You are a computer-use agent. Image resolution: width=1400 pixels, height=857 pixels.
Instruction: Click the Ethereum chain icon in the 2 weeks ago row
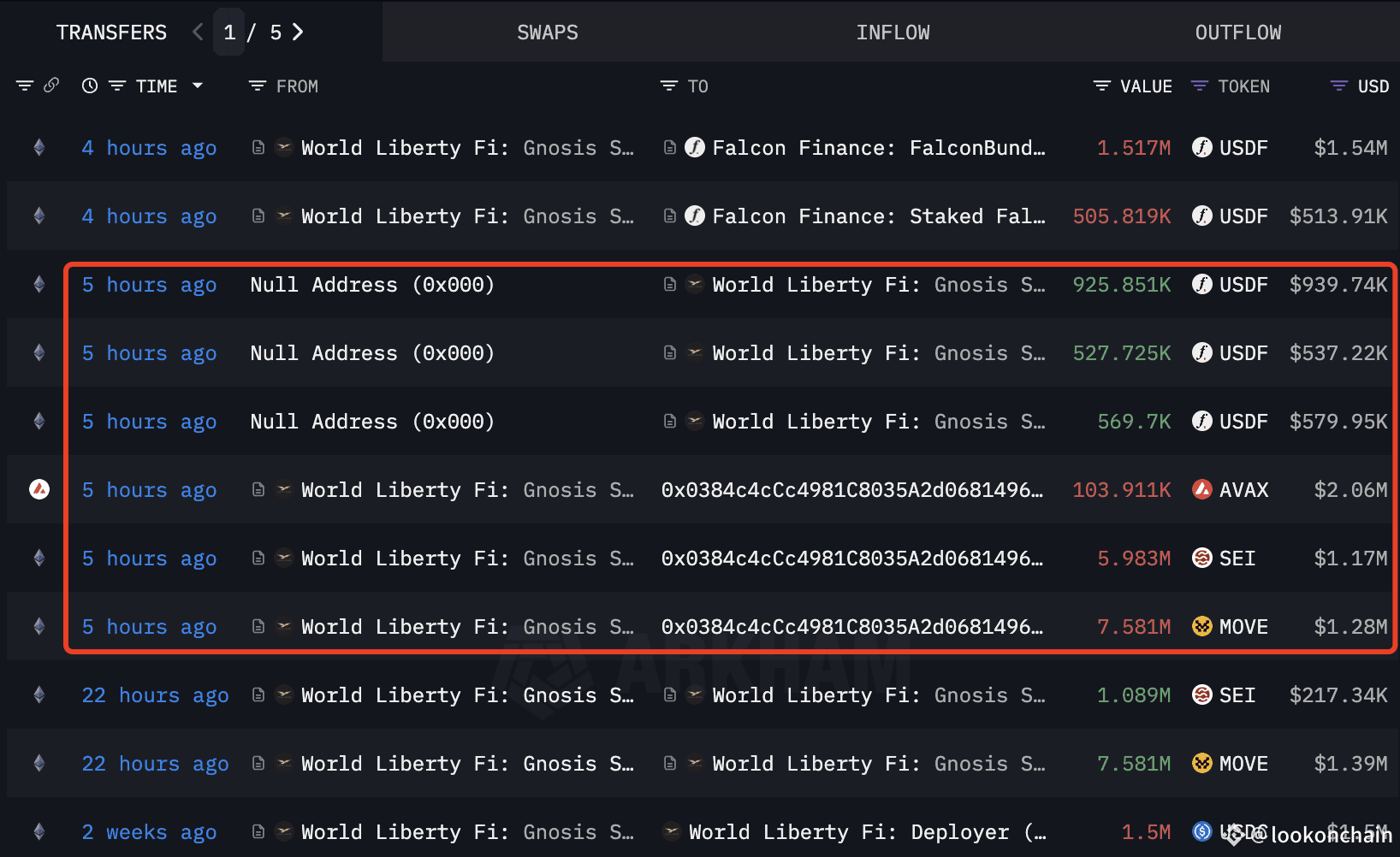coord(39,831)
